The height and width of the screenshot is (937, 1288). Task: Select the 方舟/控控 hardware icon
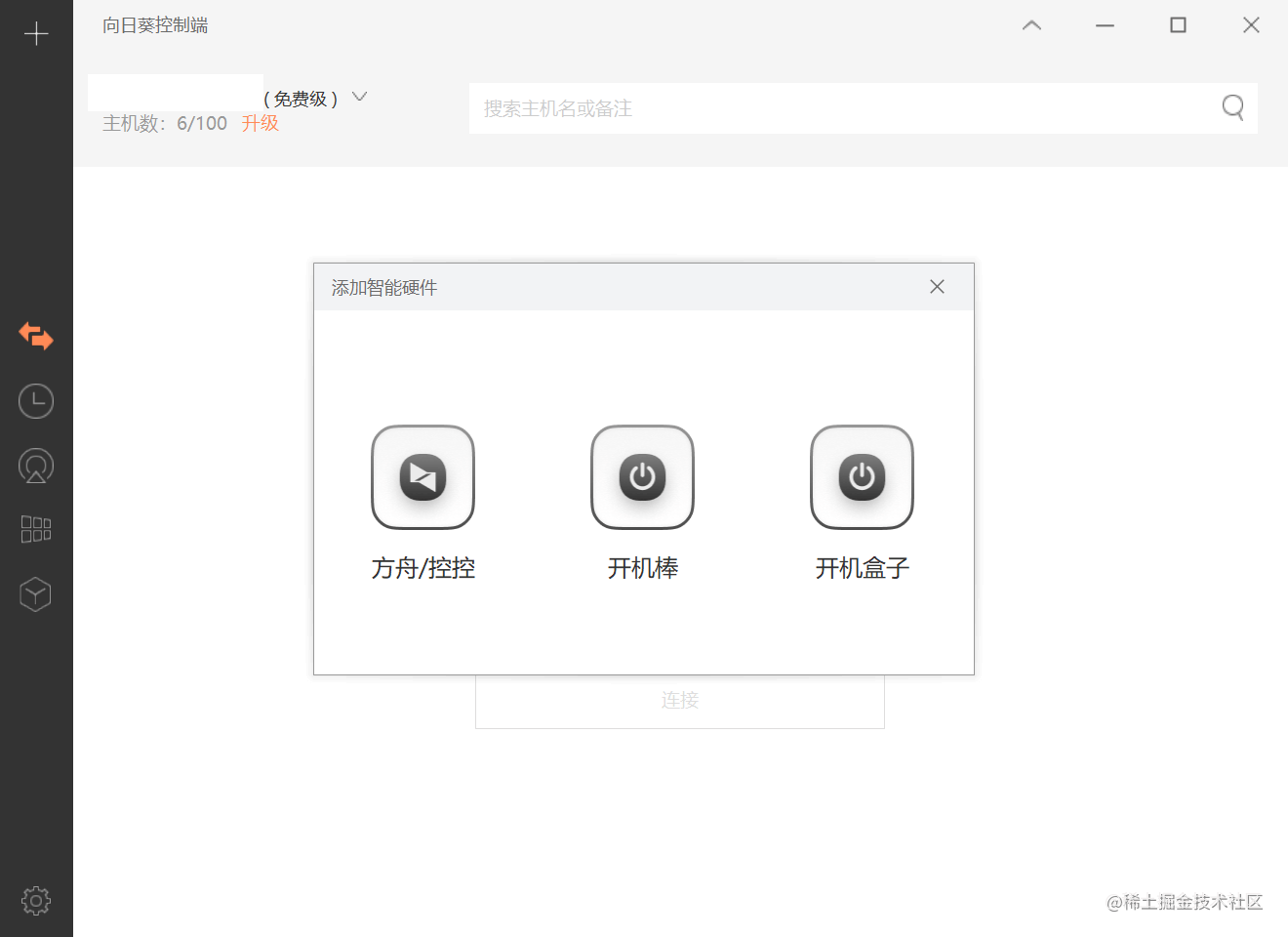[x=423, y=477]
